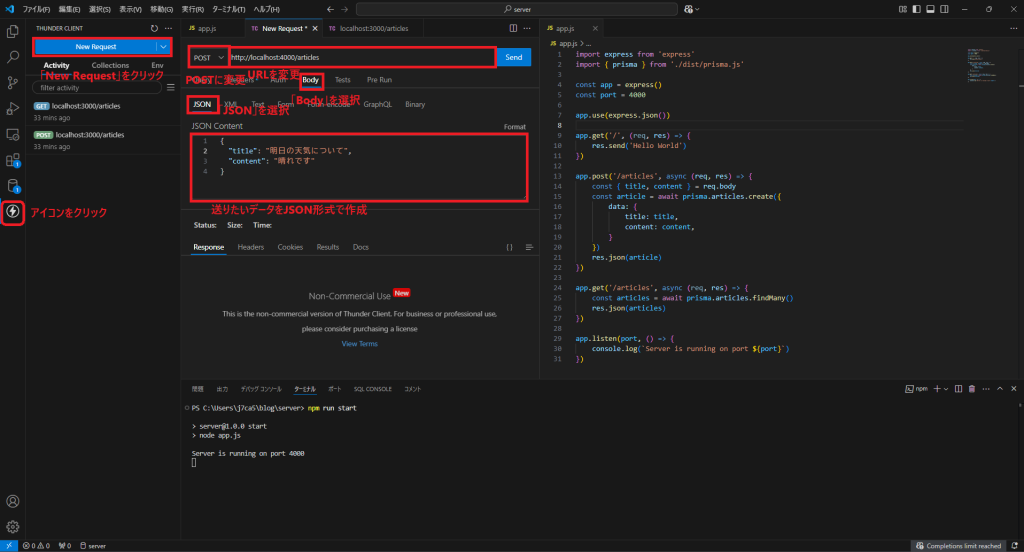Follow the View Terms link
The height and width of the screenshot is (552, 1024).
tap(359, 343)
